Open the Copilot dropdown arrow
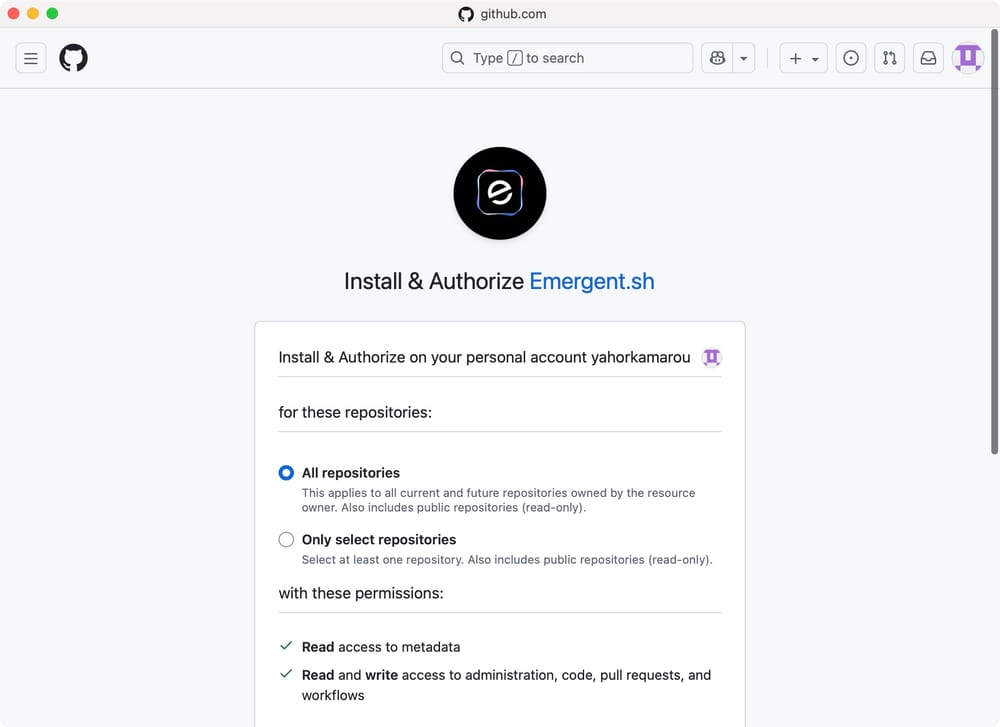Viewport: 1000px width, 727px height. pyautogui.click(x=742, y=57)
